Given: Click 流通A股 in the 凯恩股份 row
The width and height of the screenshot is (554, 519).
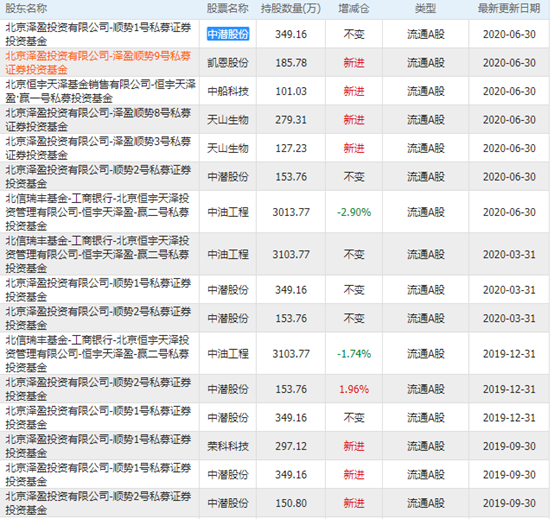Looking at the screenshot, I should pos(426,63).
